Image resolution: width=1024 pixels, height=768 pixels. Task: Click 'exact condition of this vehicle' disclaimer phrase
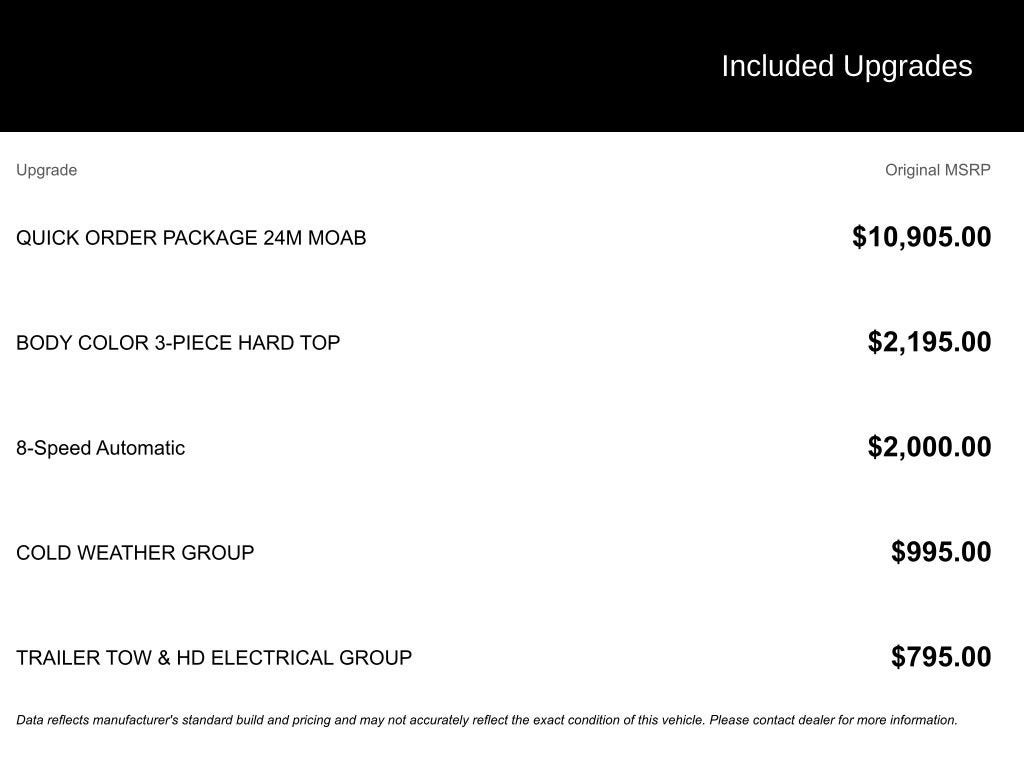[618, 720]
